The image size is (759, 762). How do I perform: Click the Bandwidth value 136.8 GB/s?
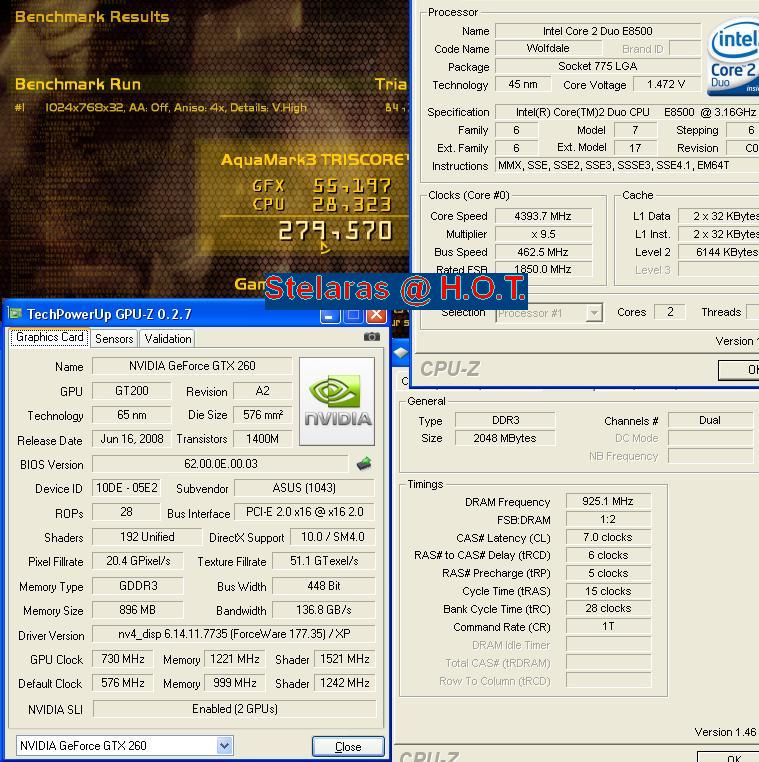[x=324, y=610]
